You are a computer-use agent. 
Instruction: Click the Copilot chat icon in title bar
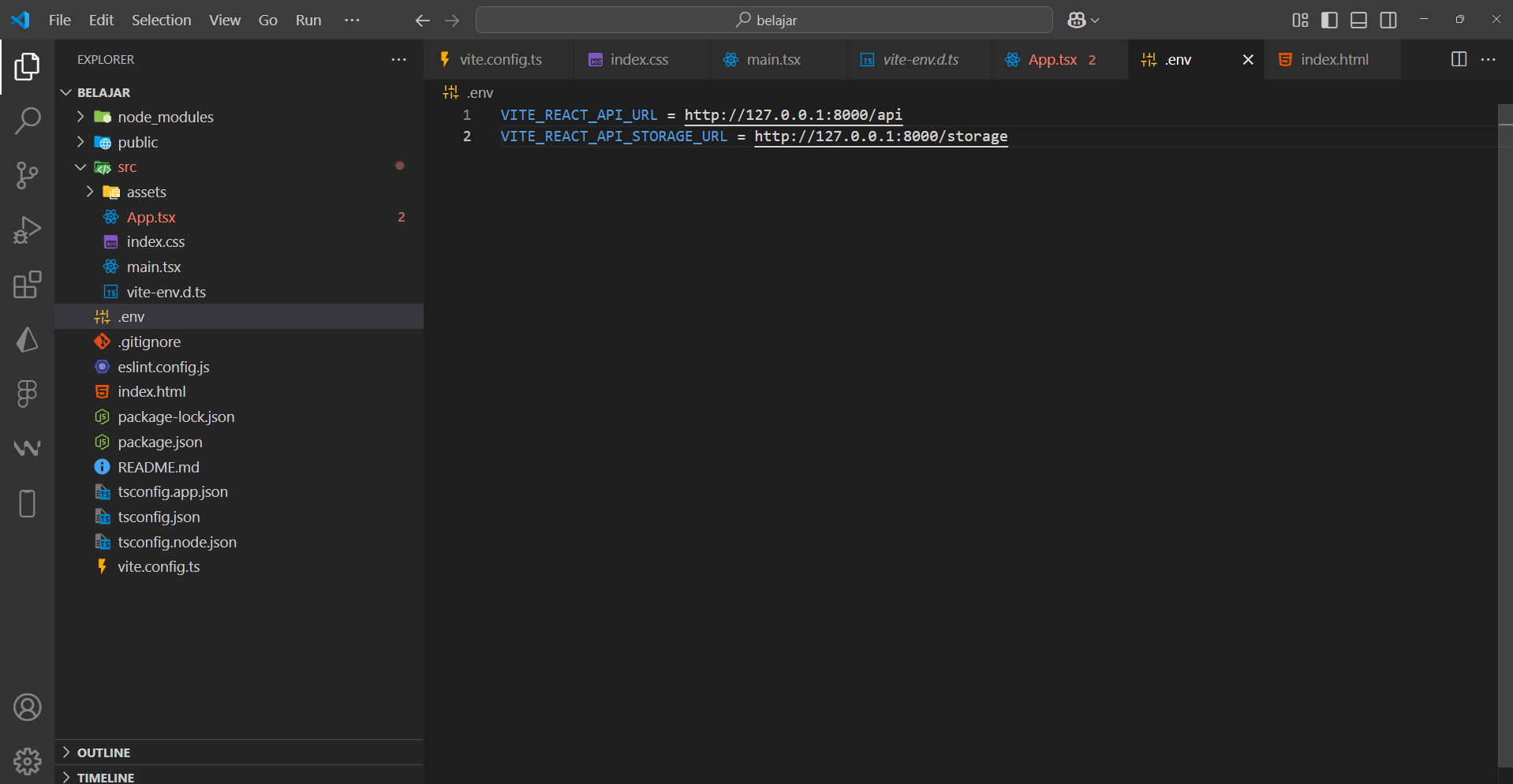point(1077,21)
